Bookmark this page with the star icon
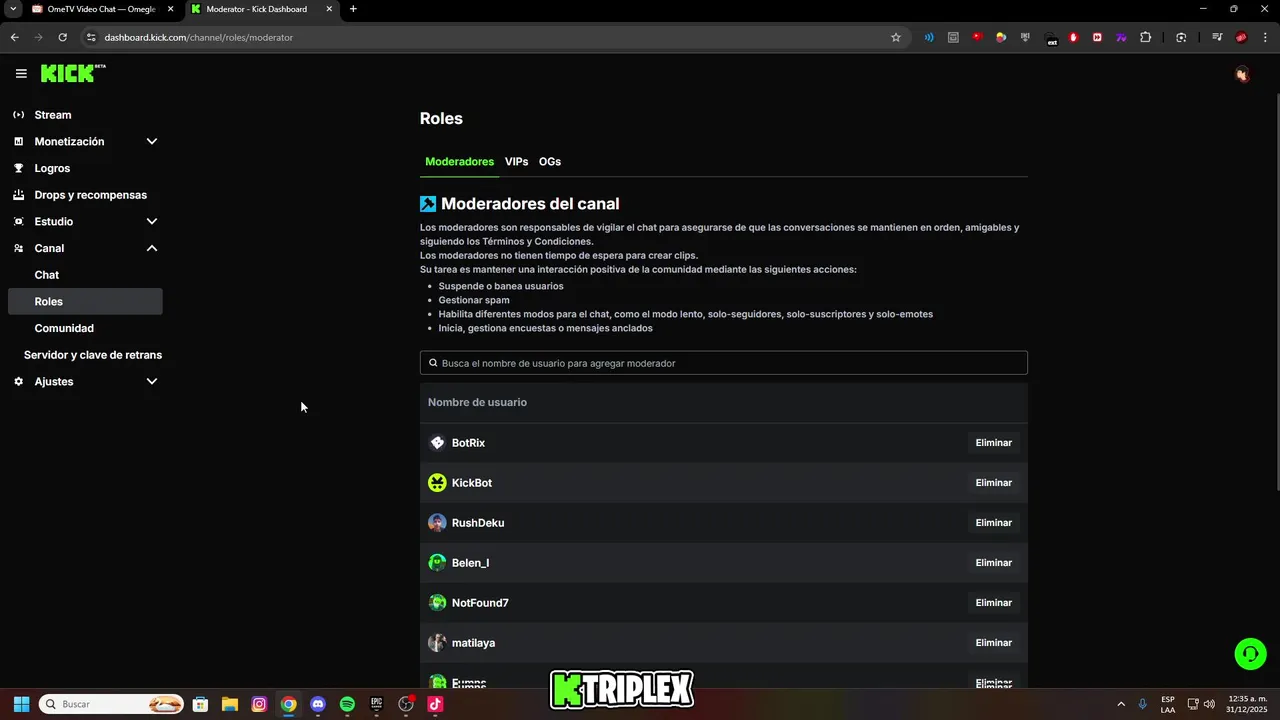The height and width of the screenshot is (720, 1280). coord(895,37)
